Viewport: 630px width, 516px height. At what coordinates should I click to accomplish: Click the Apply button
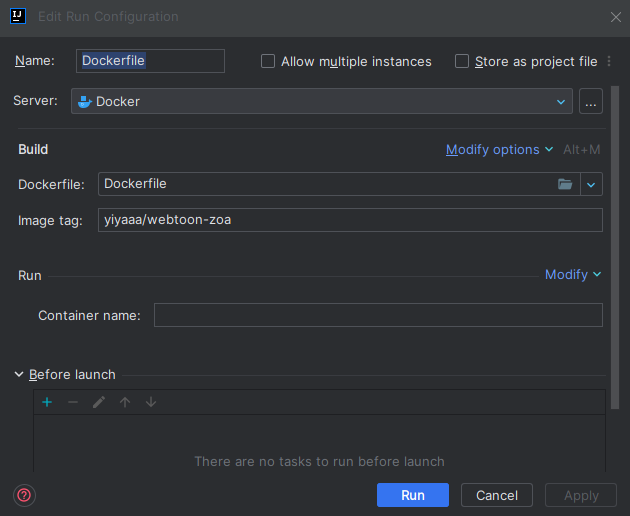click(x=581, y=495)
